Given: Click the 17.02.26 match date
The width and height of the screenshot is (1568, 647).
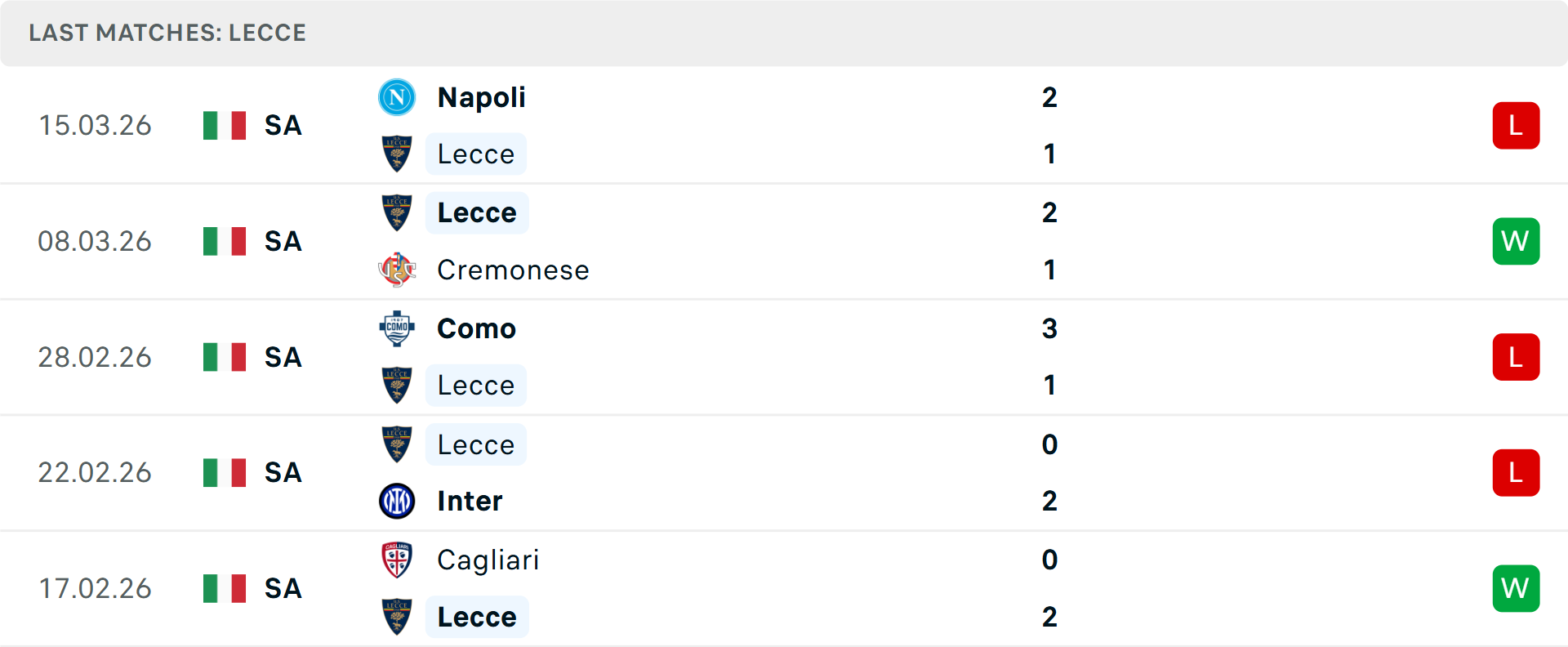Looking at the screenshot, I should point(95,588).
